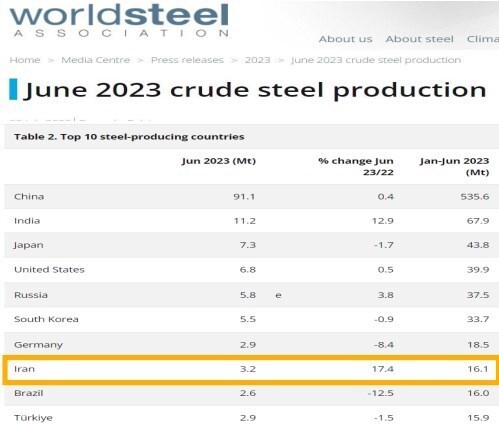Select the China row country name

29,196
